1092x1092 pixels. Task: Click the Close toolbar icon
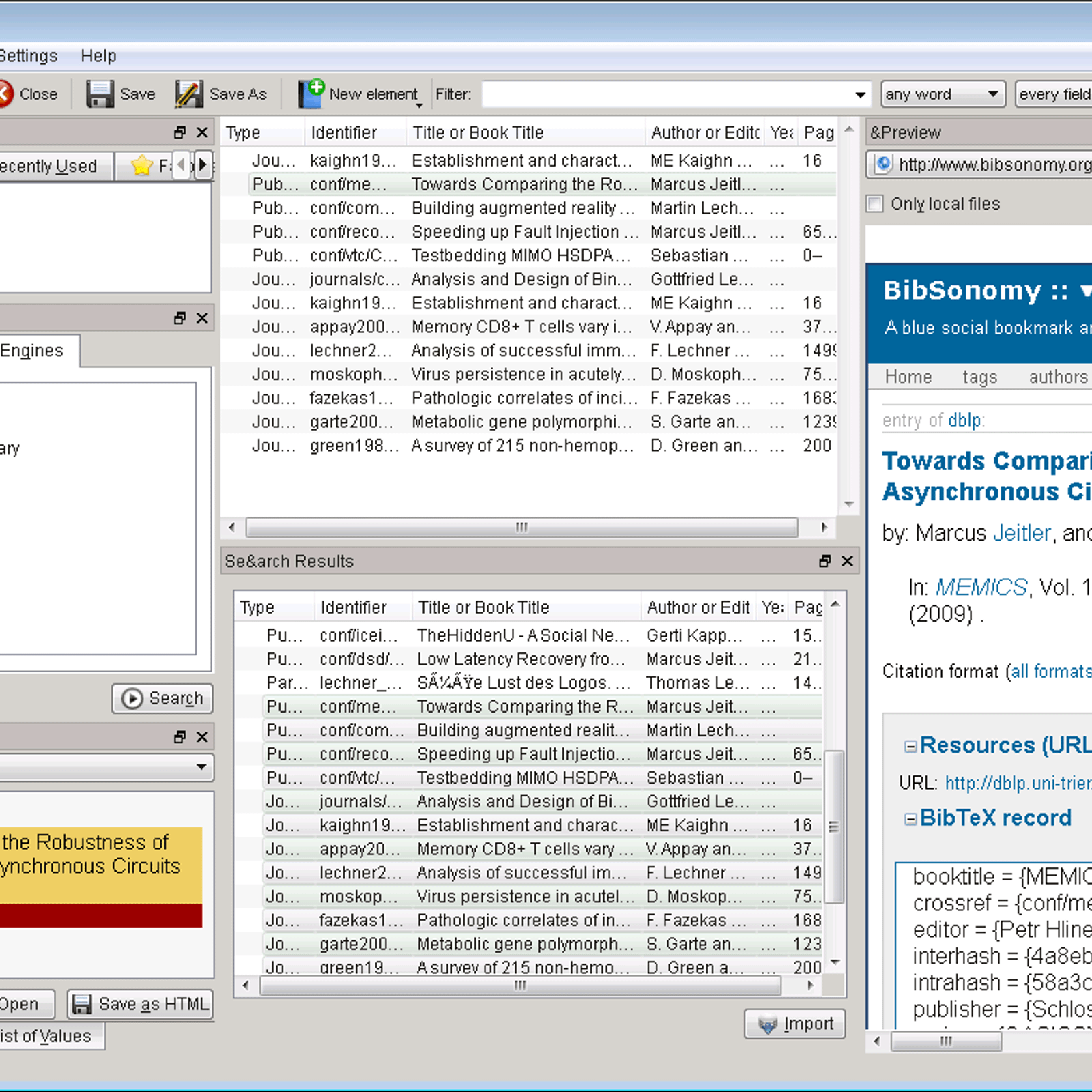point(5,94)
